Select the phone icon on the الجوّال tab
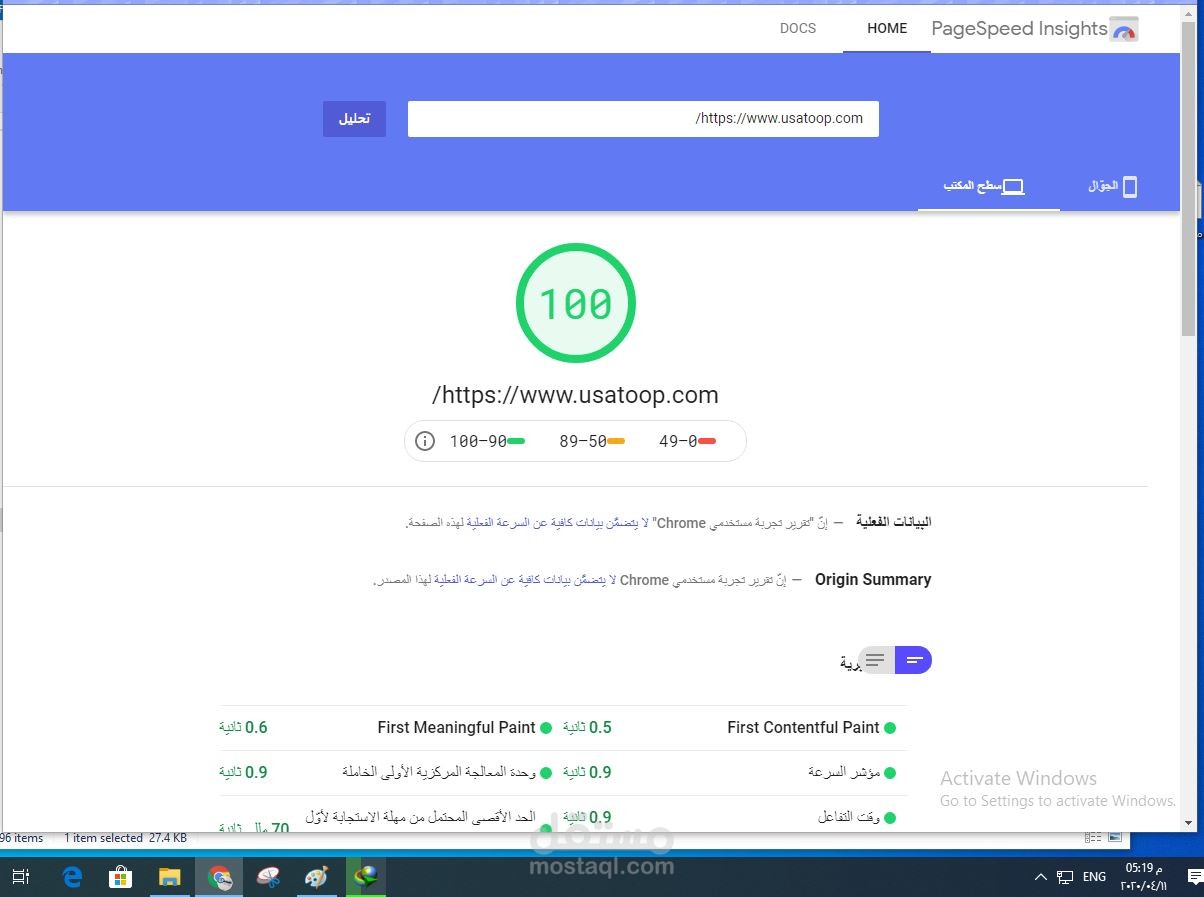The width and height of the screenshot is (1204, 897). 1131,186
